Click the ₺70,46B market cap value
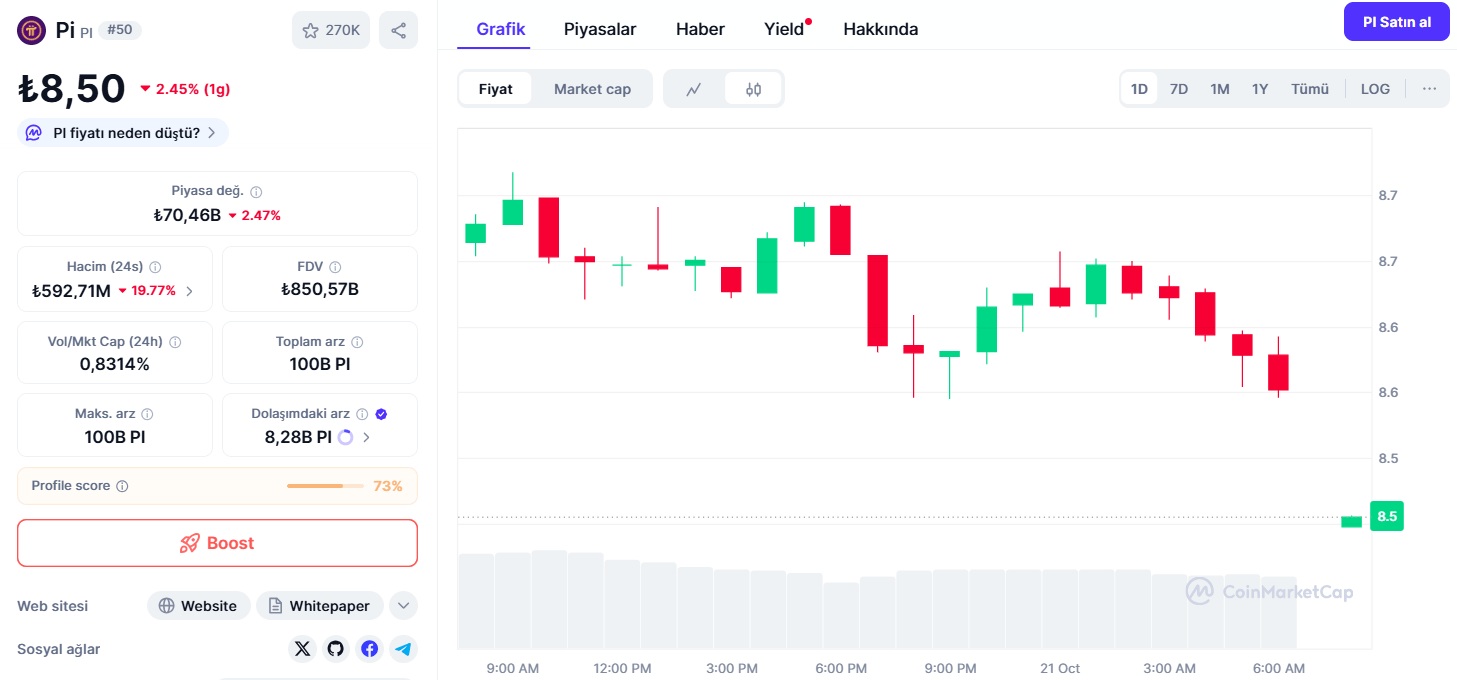Image resolution: width=1457 pixels, height=680 pixels. click(x=187, y=214)
